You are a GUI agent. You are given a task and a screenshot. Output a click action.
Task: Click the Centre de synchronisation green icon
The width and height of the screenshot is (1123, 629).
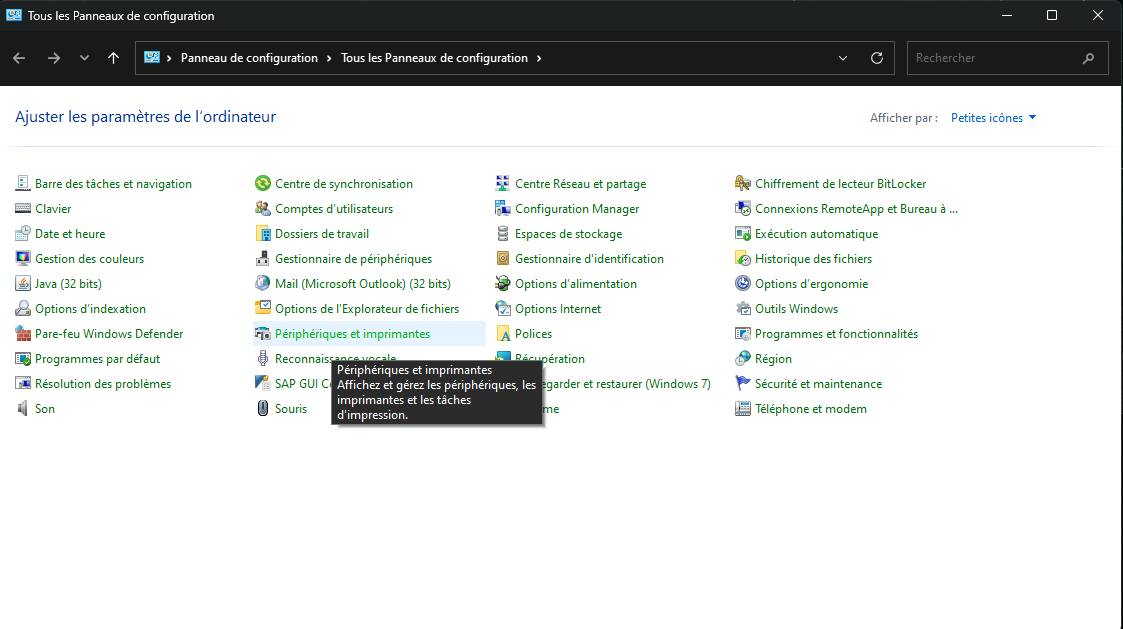(263, 184)
